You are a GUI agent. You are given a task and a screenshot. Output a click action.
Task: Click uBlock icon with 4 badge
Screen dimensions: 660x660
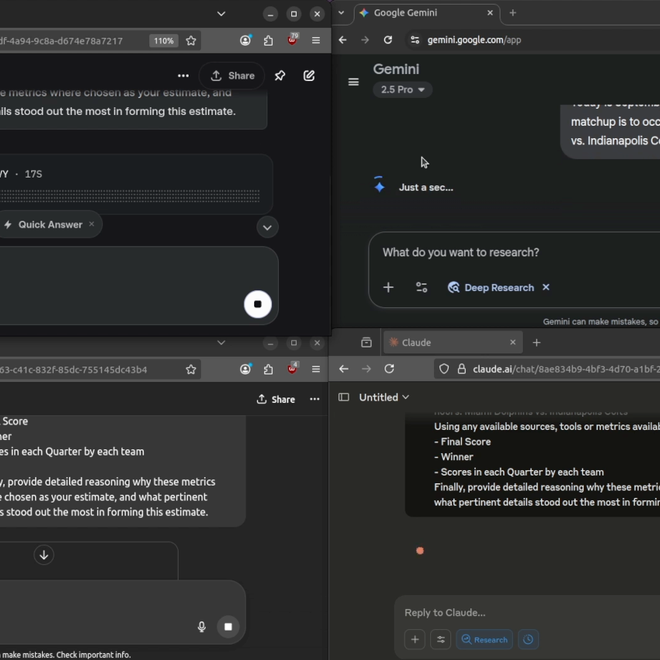292,368
